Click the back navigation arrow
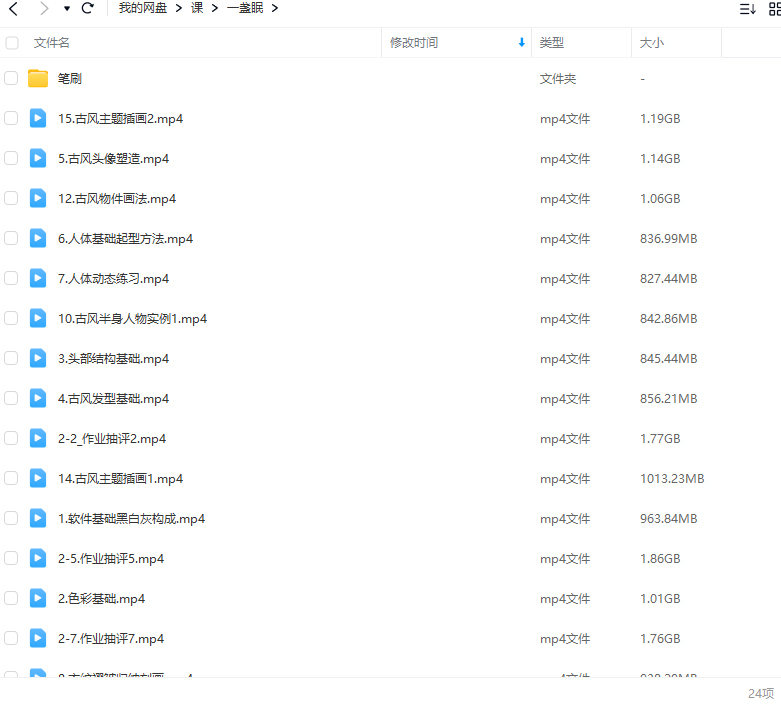The height and width of the screenshot is (705, 781). [x=13, y=9]
